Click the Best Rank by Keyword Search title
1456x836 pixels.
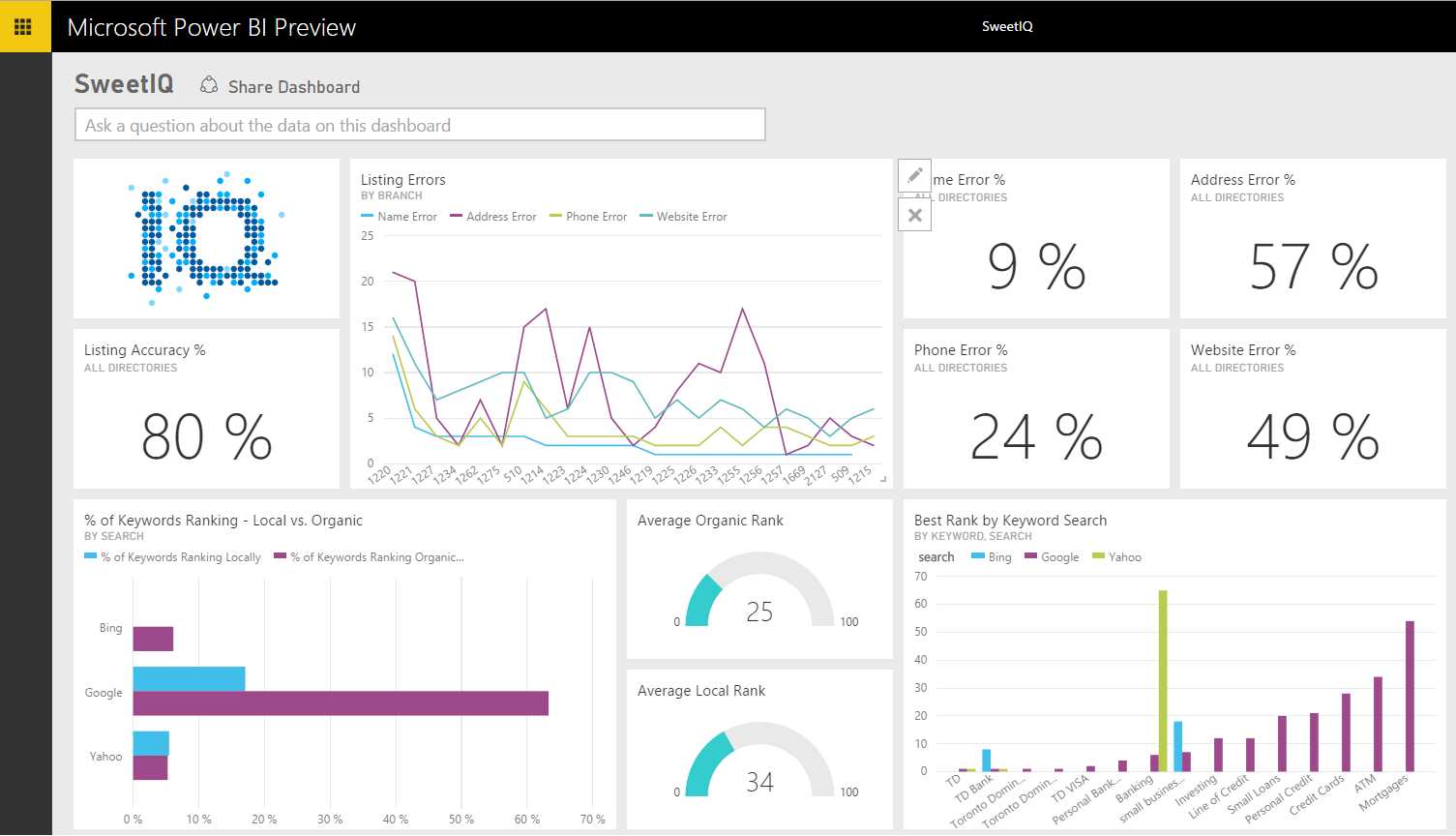pos(1010,521)
